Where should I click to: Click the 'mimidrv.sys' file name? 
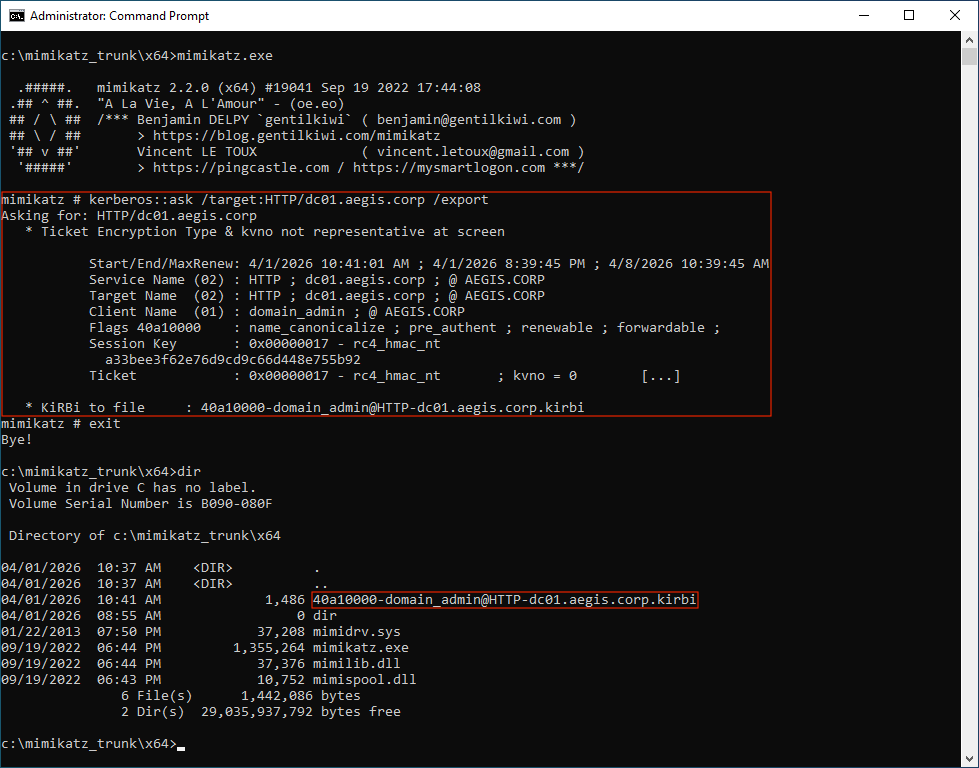[357, 632]
